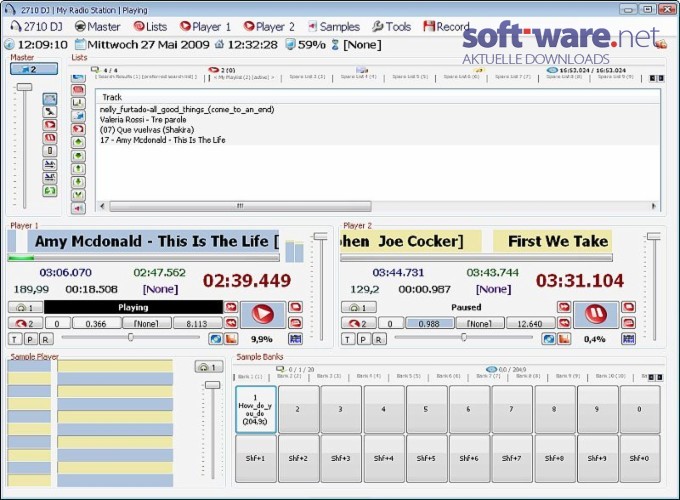Click the microphone icon in Master panel
This screenshot has width=680, height=500.
click(x=50, y=112)
